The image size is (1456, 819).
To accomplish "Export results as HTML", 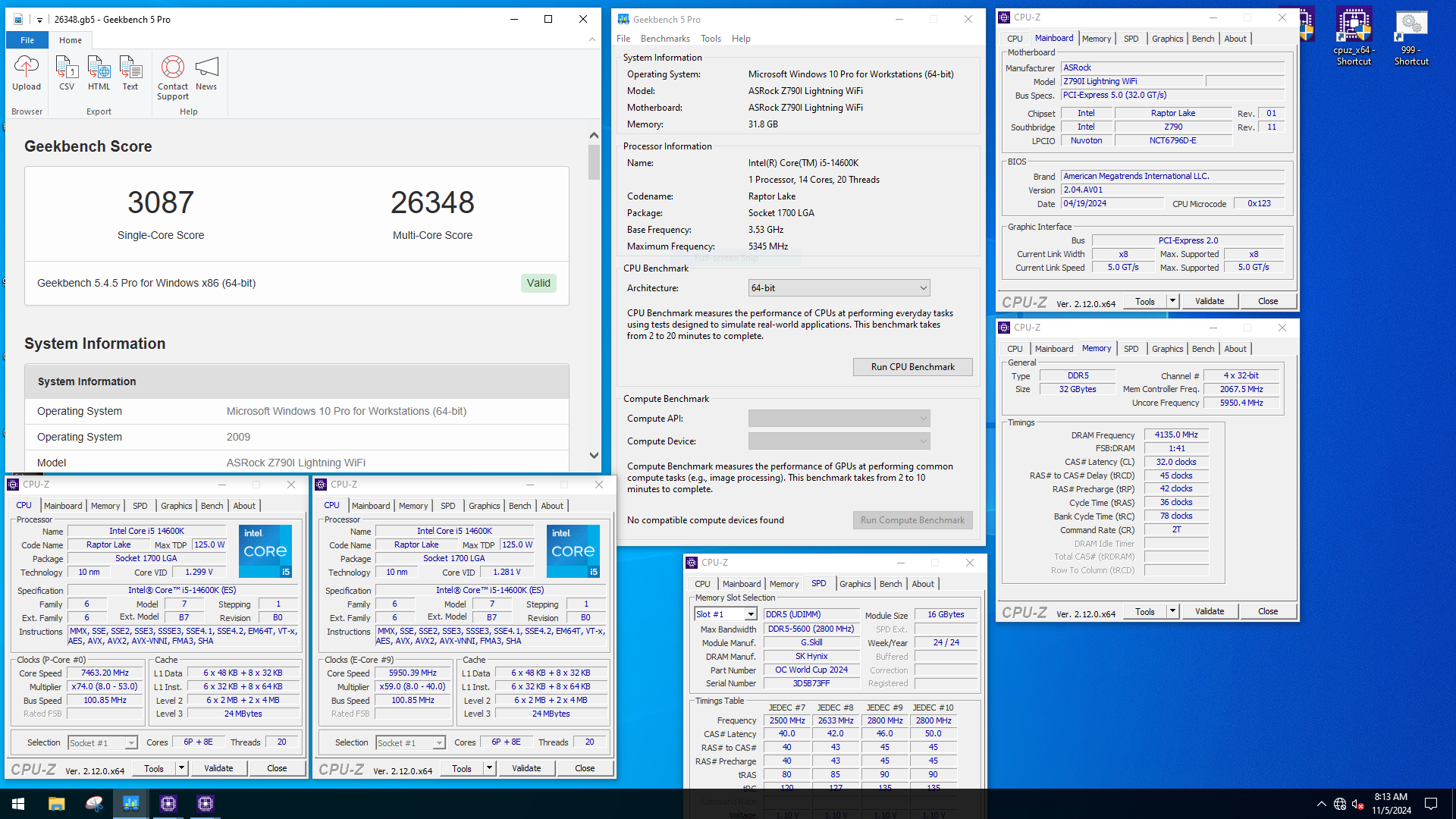I will (x=99, y=74).
